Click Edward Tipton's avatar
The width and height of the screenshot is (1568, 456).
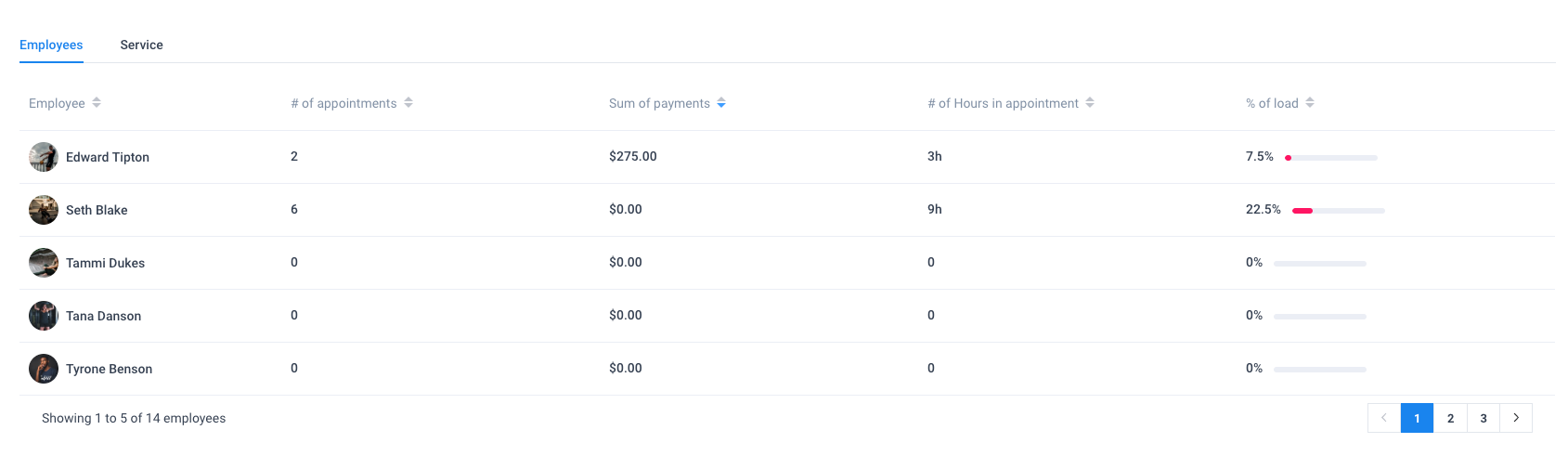[x=44, y=157]
